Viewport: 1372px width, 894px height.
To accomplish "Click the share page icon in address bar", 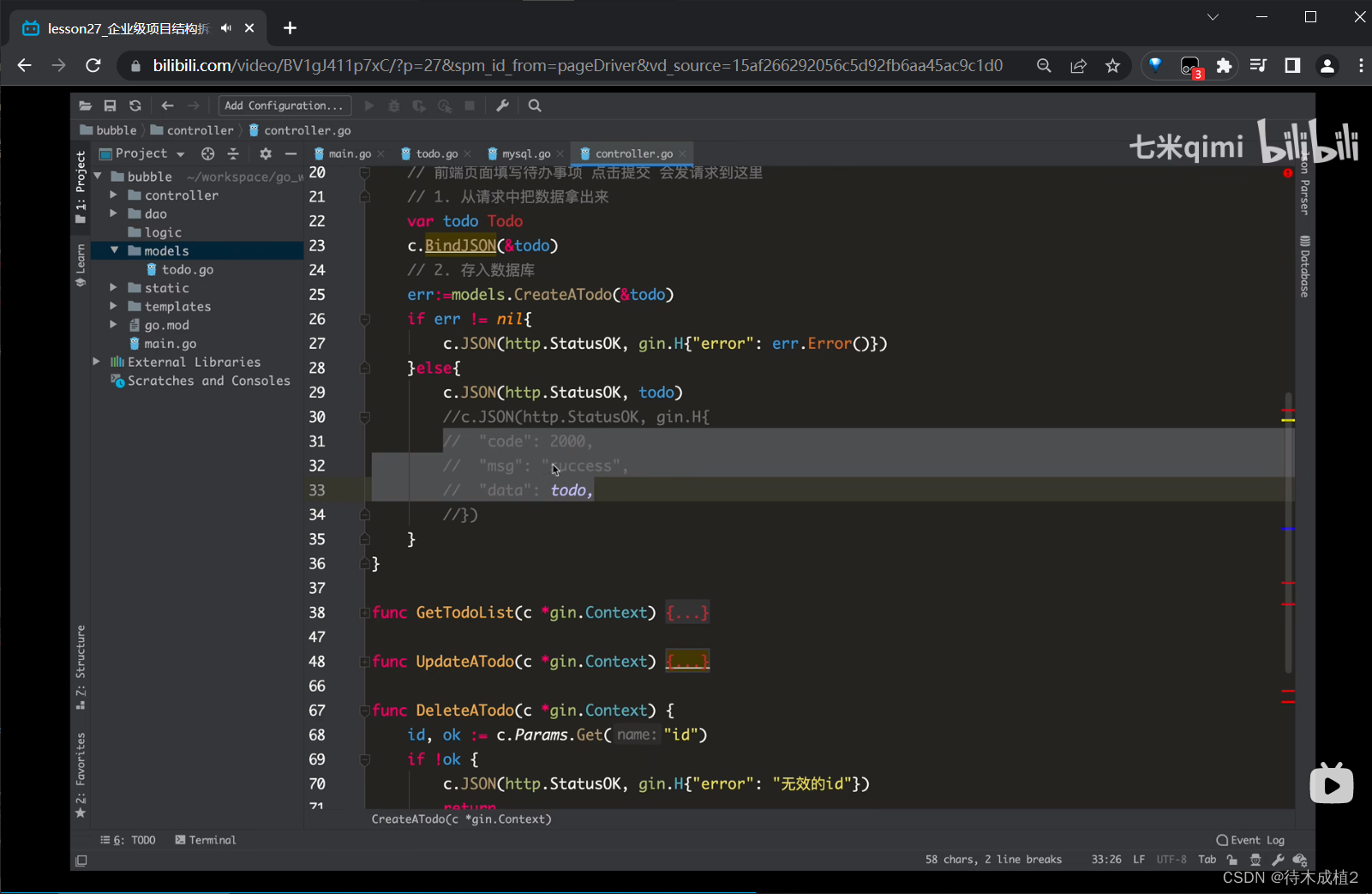I will coord(1078,66).
